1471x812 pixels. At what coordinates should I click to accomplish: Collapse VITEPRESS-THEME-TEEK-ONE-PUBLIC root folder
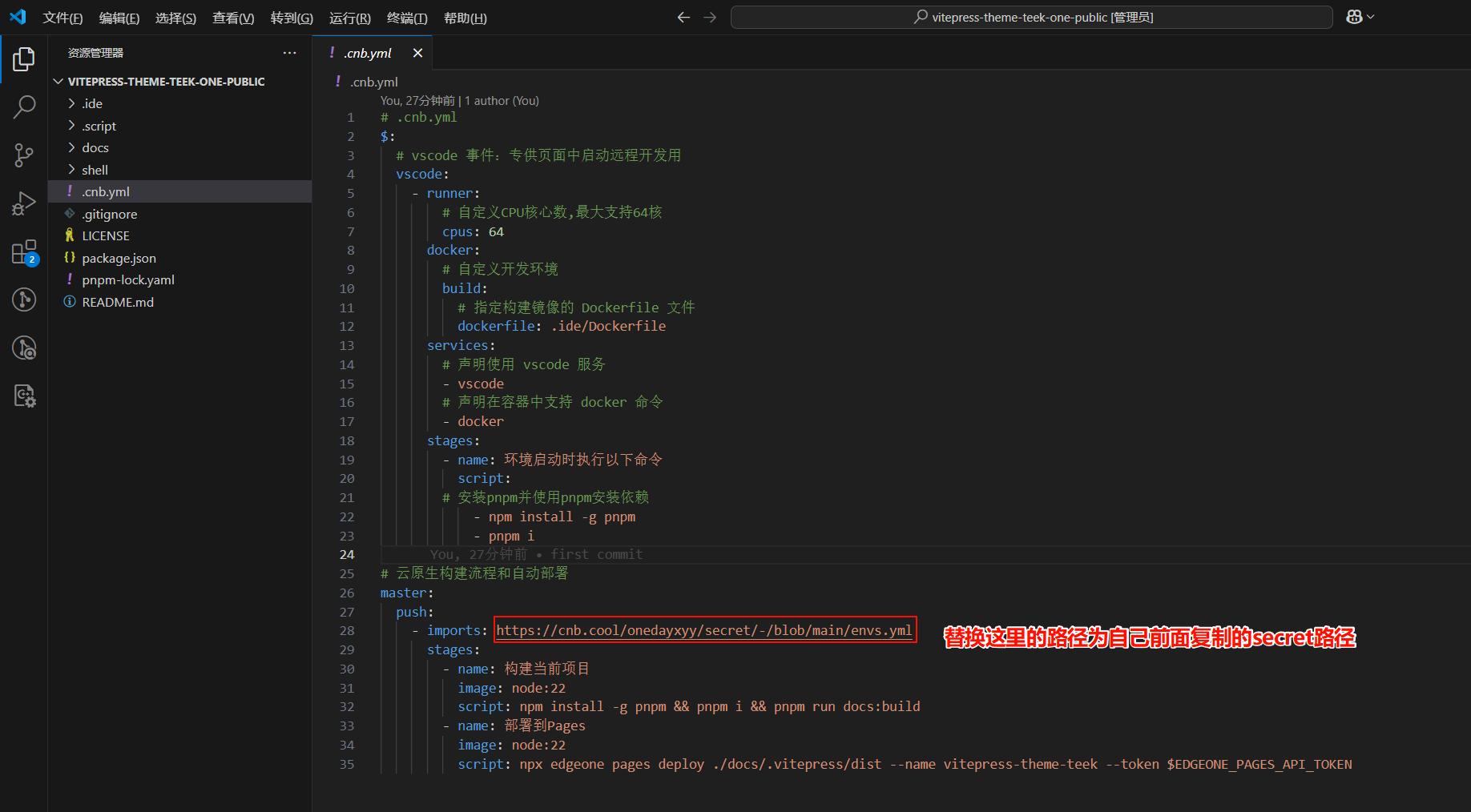tap(58, 82)
